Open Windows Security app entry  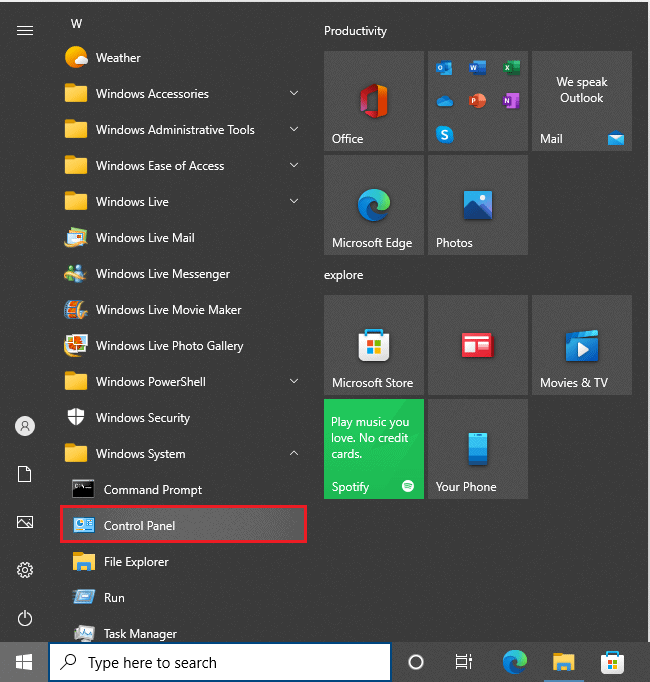(142, 418)
